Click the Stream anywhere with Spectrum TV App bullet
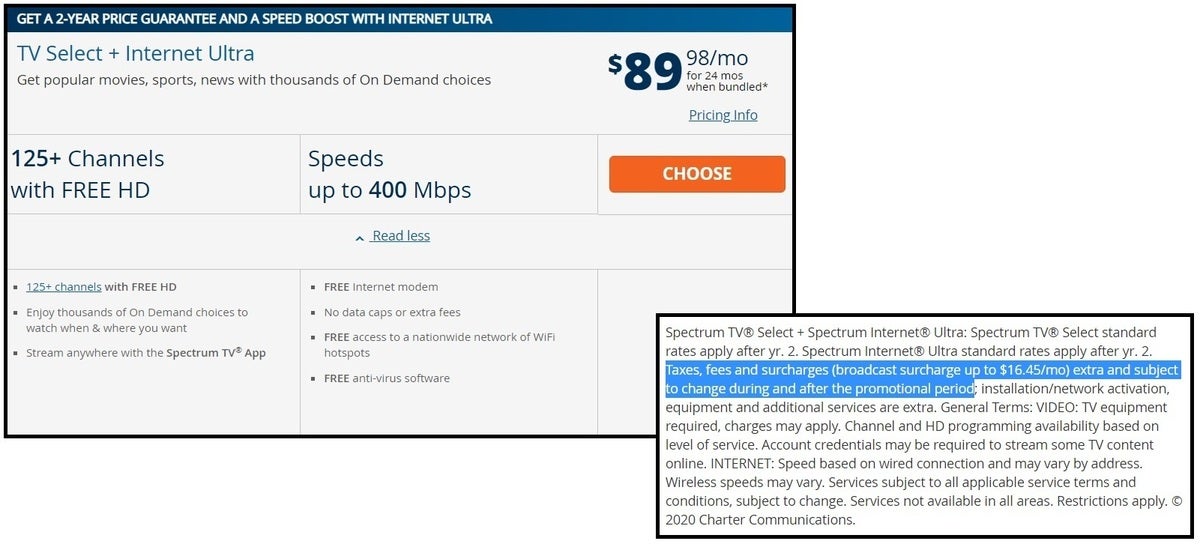 [x=146, y=353]
